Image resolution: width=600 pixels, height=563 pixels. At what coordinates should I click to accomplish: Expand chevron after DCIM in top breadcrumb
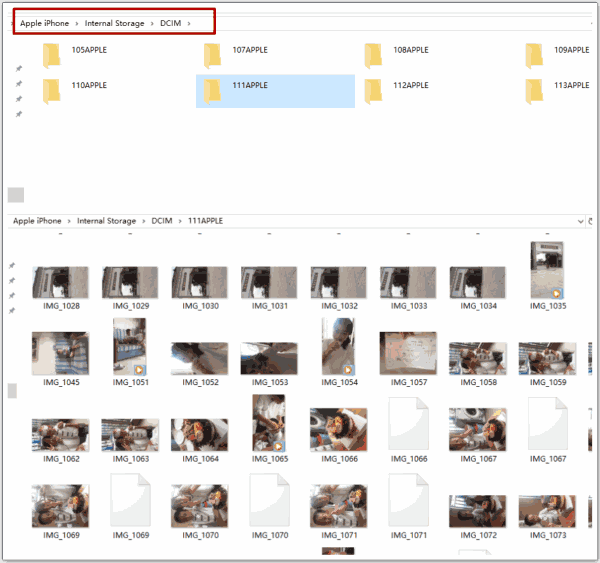point(189,24)
